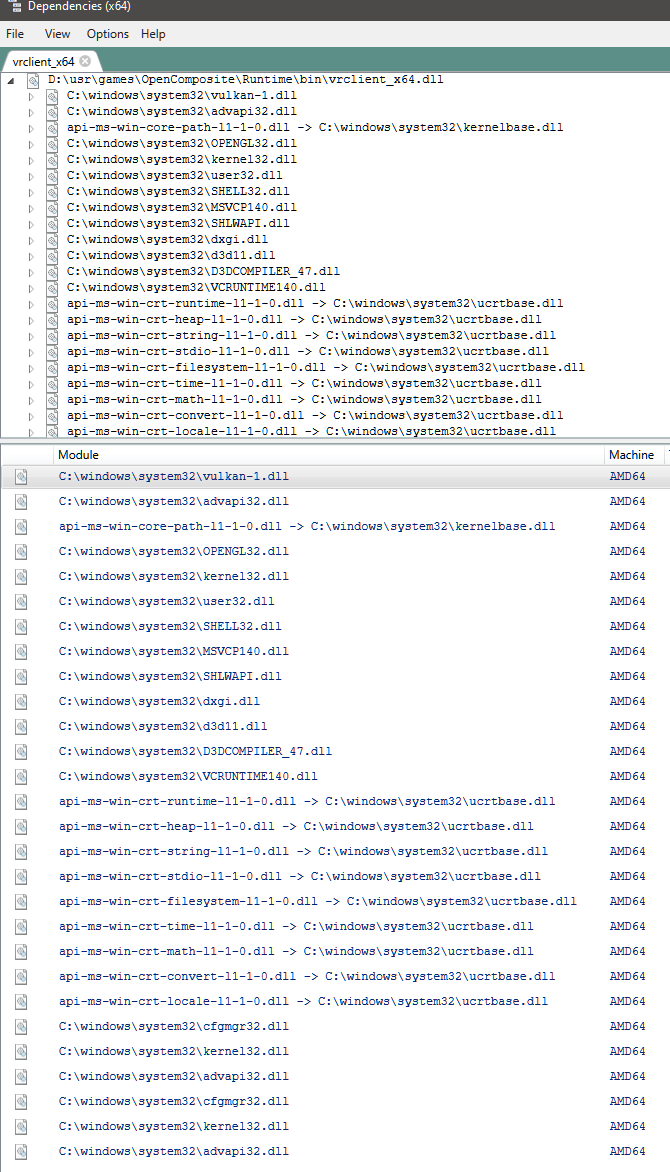This screenshot has height=1172, width=670.
Task: Click the tree icon beside D3DCOMPILER_47.dll
Action: [x=52, y=271]
